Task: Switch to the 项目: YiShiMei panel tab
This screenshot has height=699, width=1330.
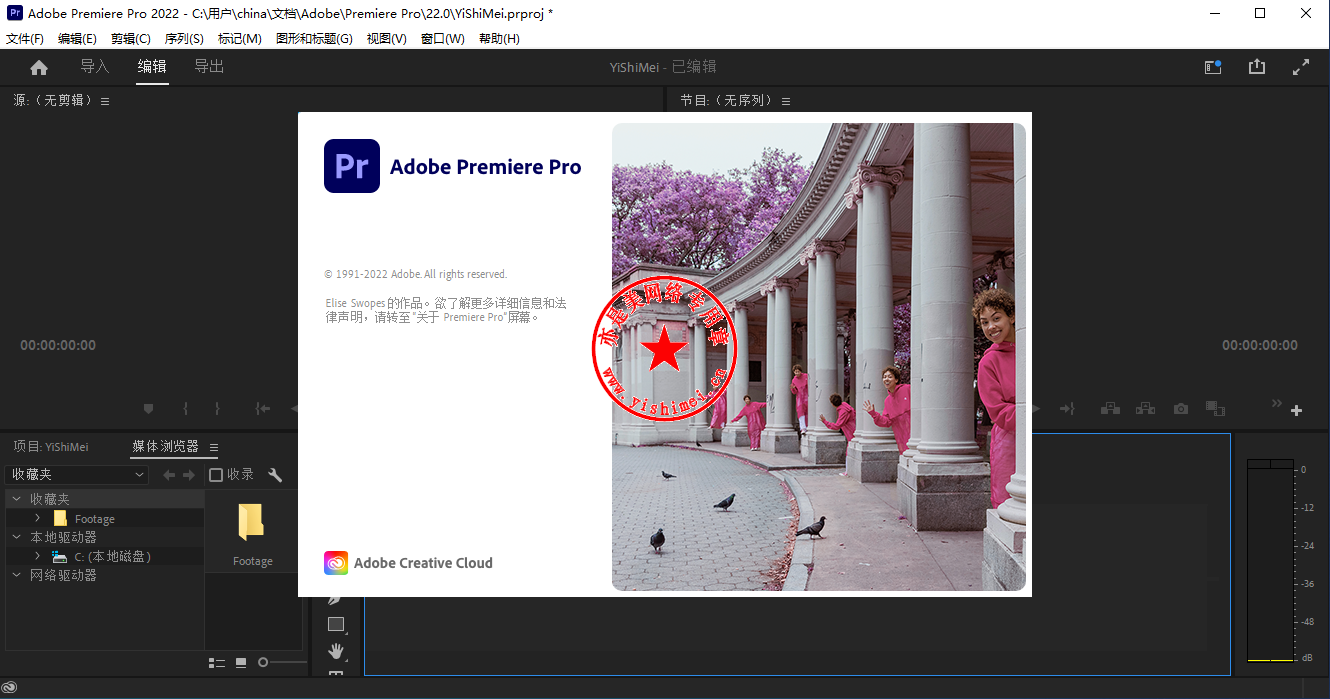Action: tap(51, 447)
